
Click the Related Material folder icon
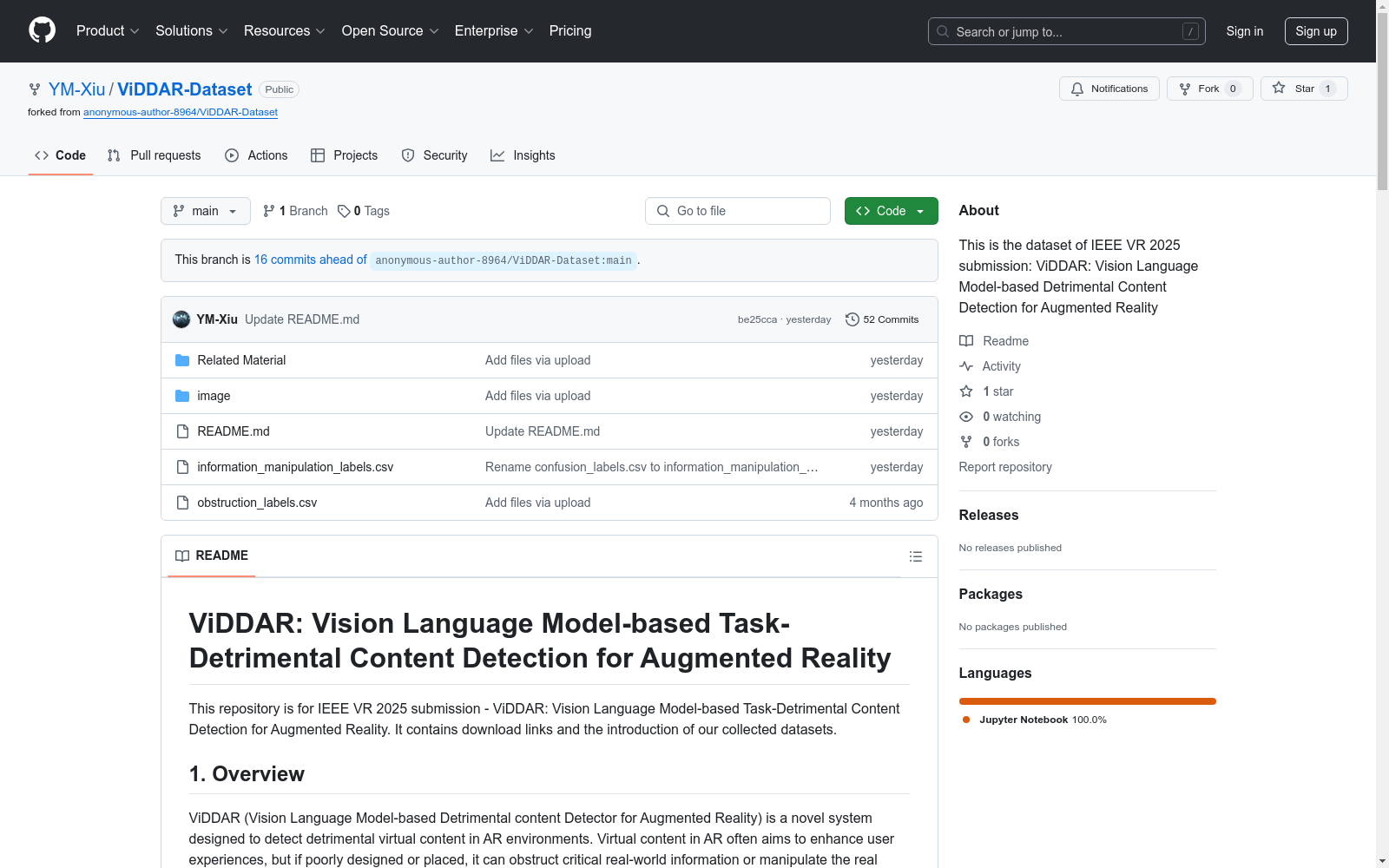click(182, 360)
